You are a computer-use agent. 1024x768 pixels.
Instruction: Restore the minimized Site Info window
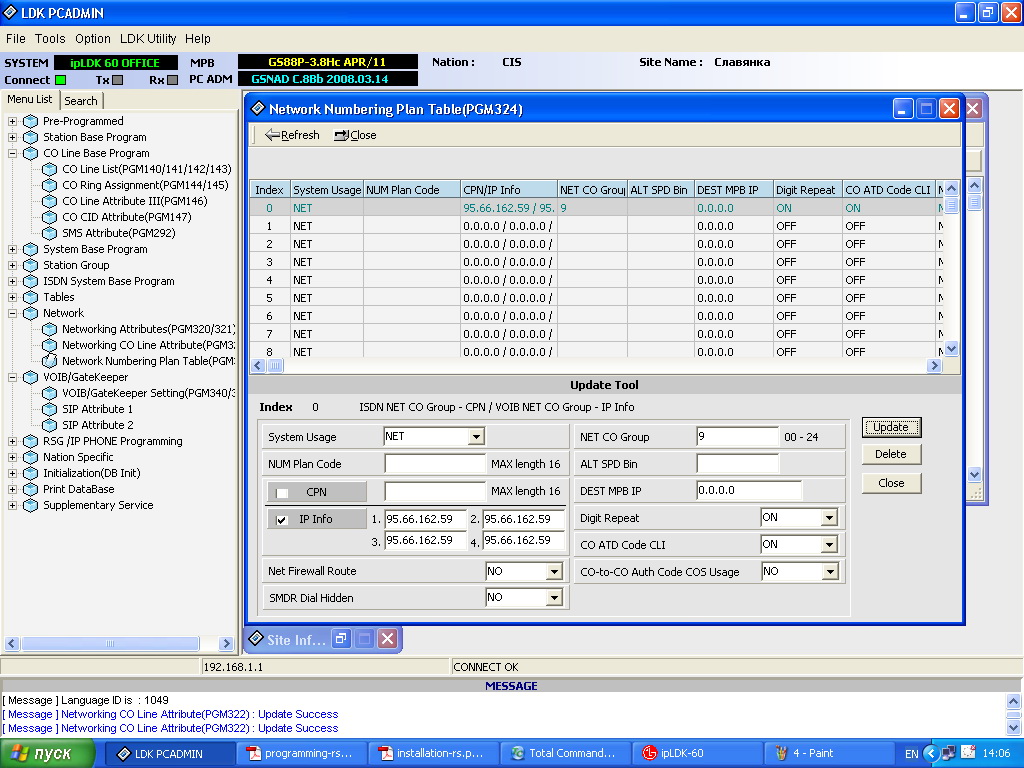click(x=341, y=639)
